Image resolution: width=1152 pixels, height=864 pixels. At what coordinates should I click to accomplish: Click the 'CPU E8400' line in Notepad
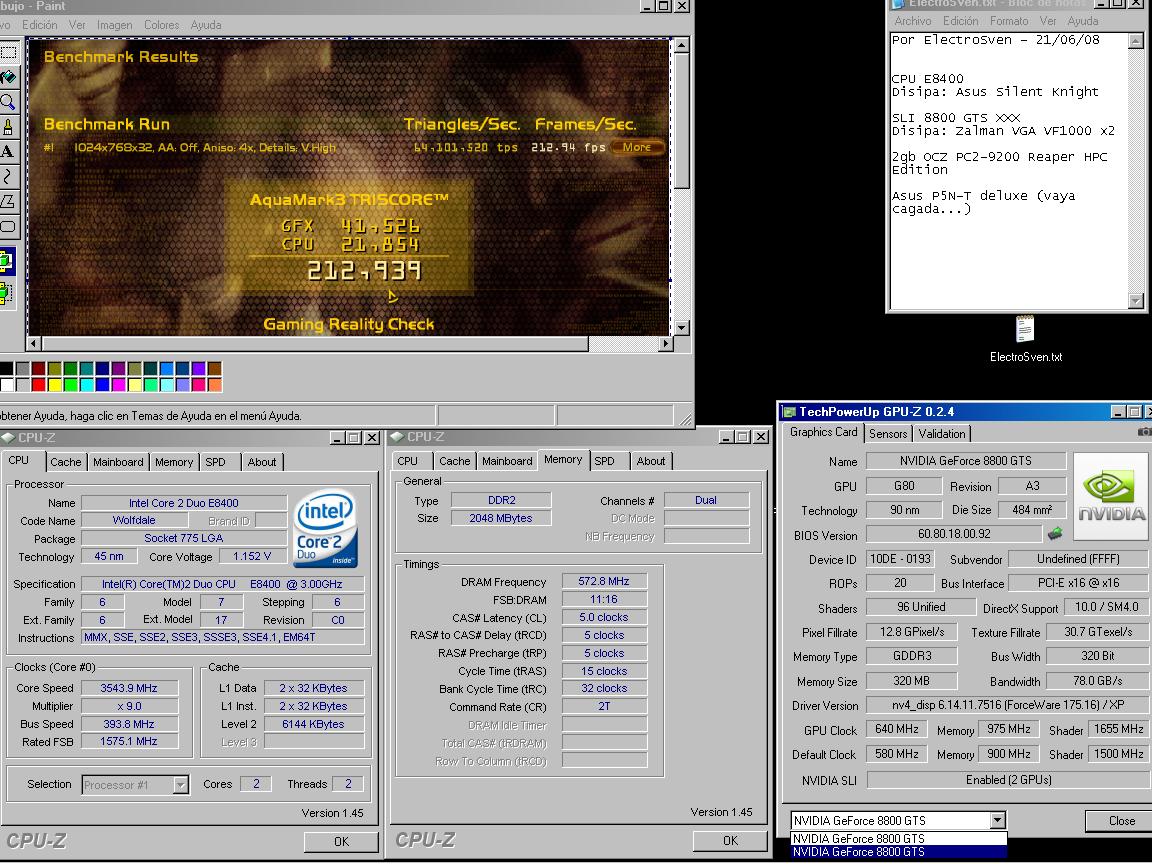click(927, 79)
